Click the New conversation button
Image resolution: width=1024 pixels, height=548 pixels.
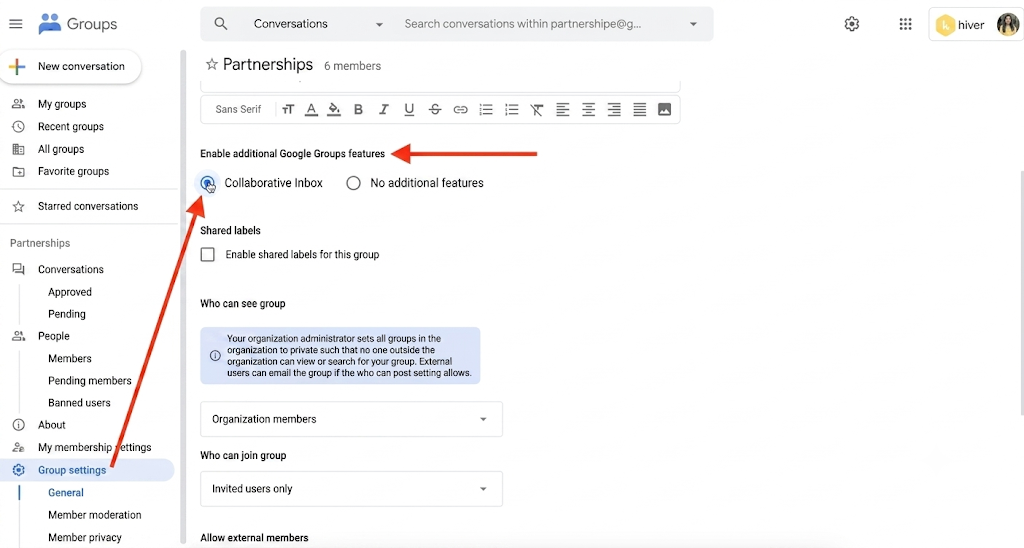(x=71, y=67)
